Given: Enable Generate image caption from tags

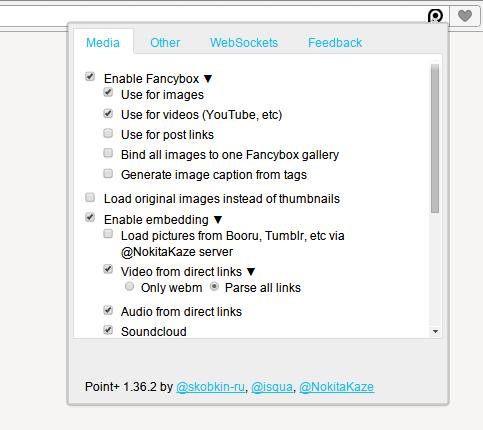Looking at the screenshot, I should [108, 174].
